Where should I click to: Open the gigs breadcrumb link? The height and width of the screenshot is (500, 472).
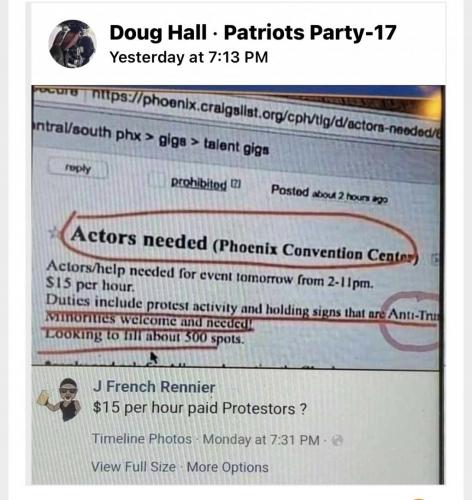tap(172, 140)
